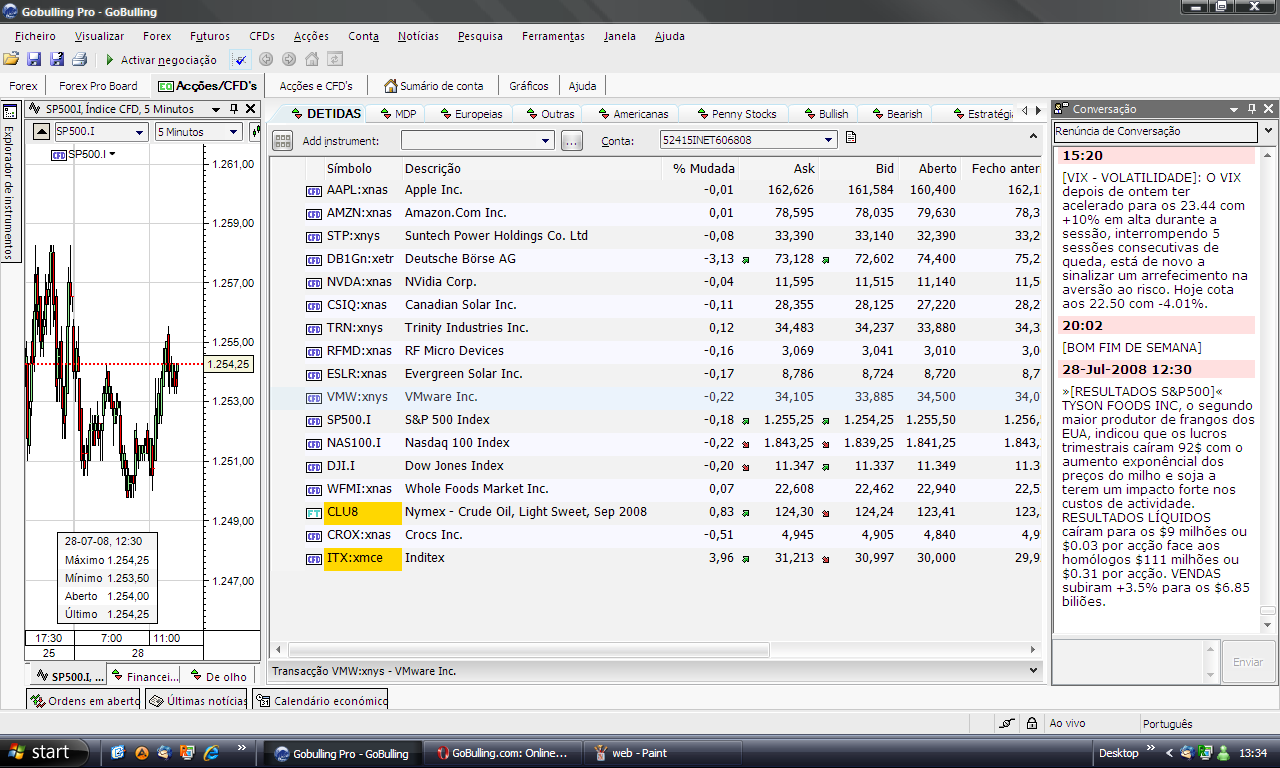1280x768 pixels.
Task: Click the printer icon in toolbar
Action: click(80, 60)
